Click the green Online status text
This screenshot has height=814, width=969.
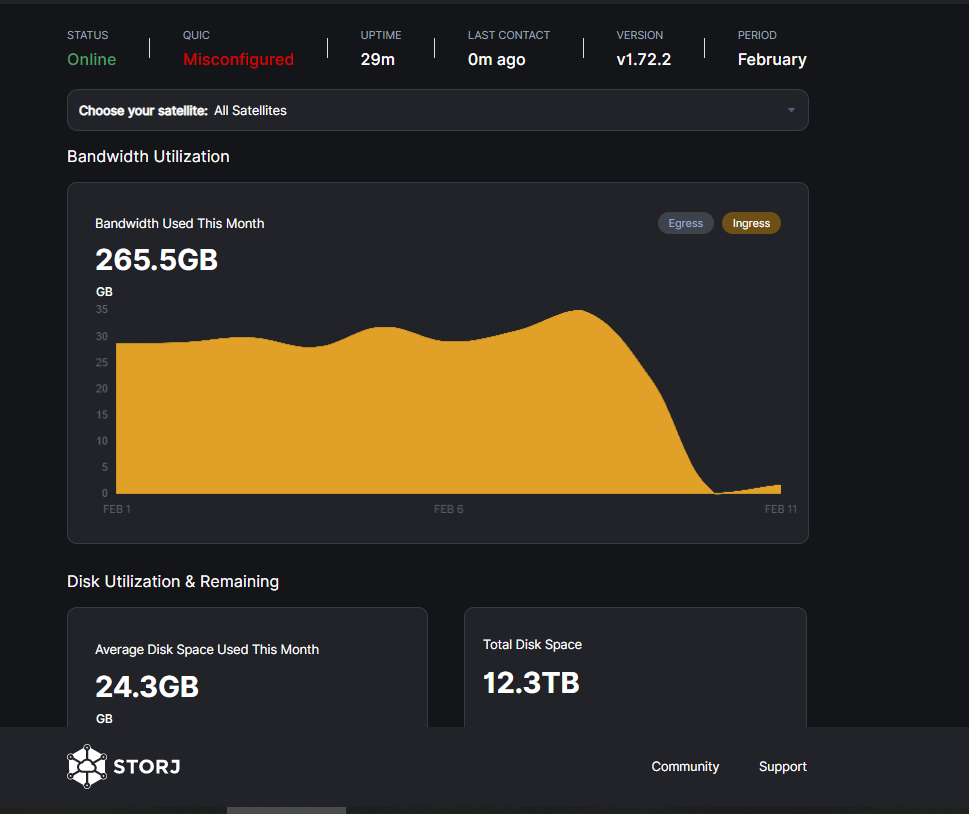point(92,60)
